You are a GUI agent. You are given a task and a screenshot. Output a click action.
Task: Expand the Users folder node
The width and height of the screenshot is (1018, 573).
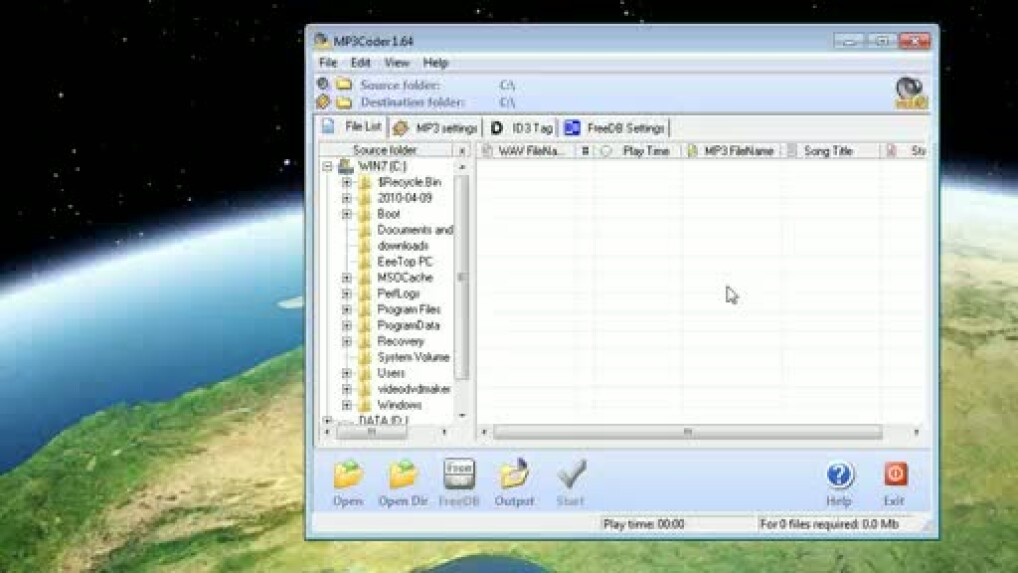click(x=347, y=373)
